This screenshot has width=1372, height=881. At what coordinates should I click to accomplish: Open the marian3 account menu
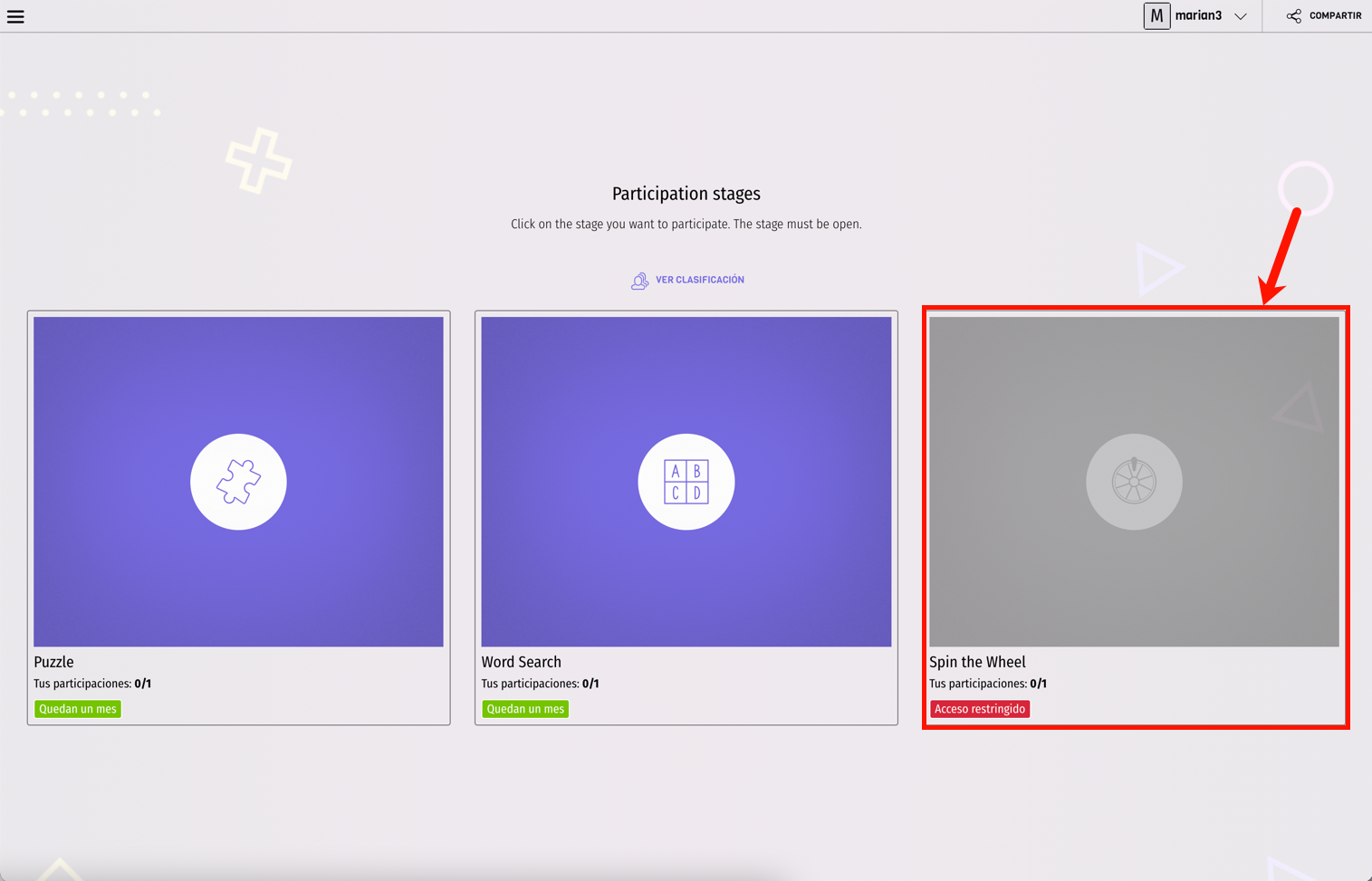(1198, 16)
